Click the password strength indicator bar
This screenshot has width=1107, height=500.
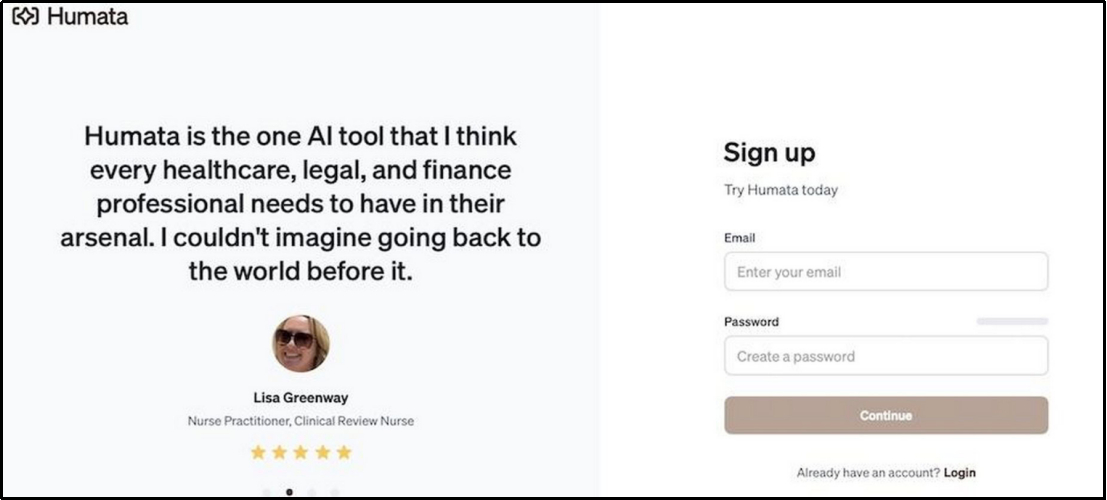1012,322
